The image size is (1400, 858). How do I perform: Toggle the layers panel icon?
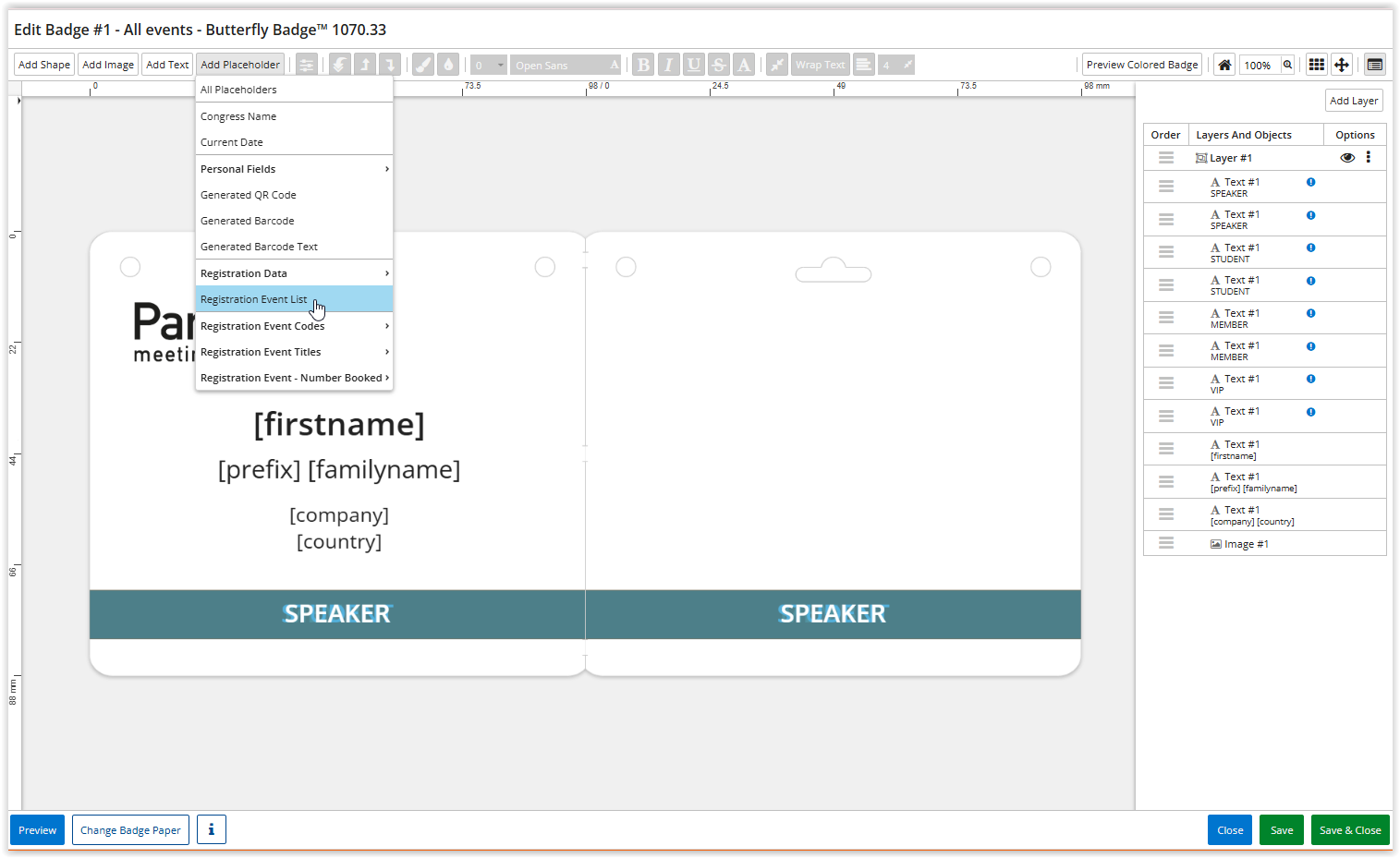(1375, 65)
